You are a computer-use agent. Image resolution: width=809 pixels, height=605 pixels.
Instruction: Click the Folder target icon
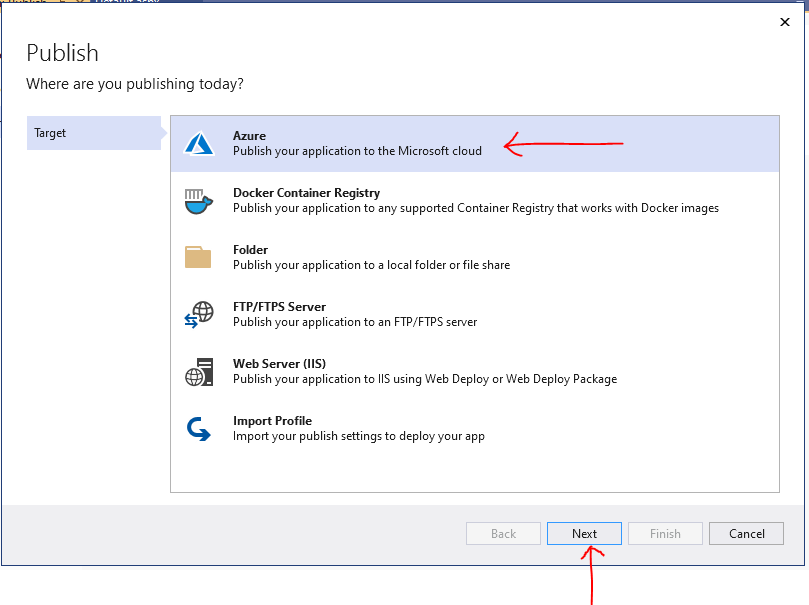tap(198, 257)
